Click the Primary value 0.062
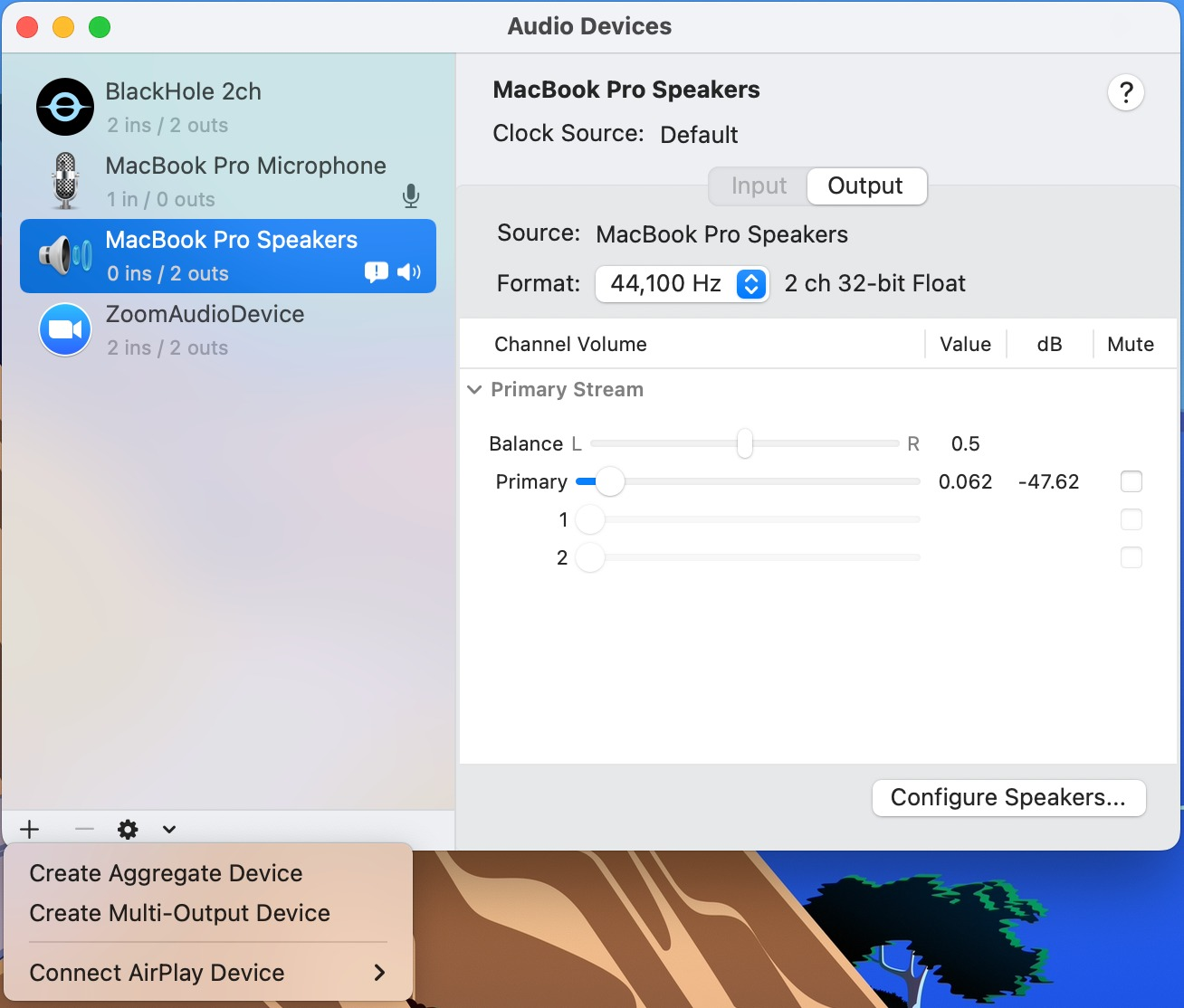The height and width of the screenshot is (1008, 1184). [965, 481]
